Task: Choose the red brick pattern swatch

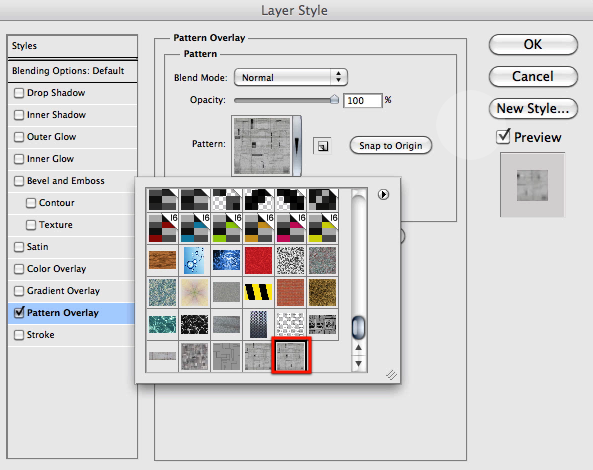Action: coord(290,292)
